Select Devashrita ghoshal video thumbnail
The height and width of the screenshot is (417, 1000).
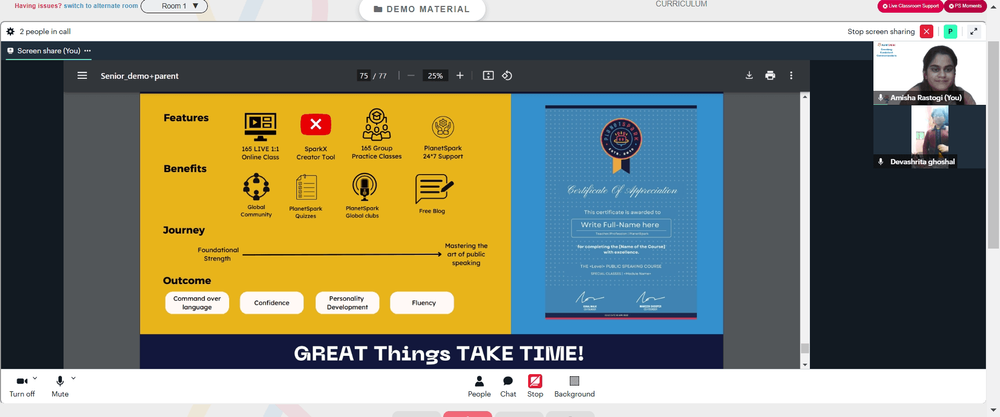tap(929, 136)
